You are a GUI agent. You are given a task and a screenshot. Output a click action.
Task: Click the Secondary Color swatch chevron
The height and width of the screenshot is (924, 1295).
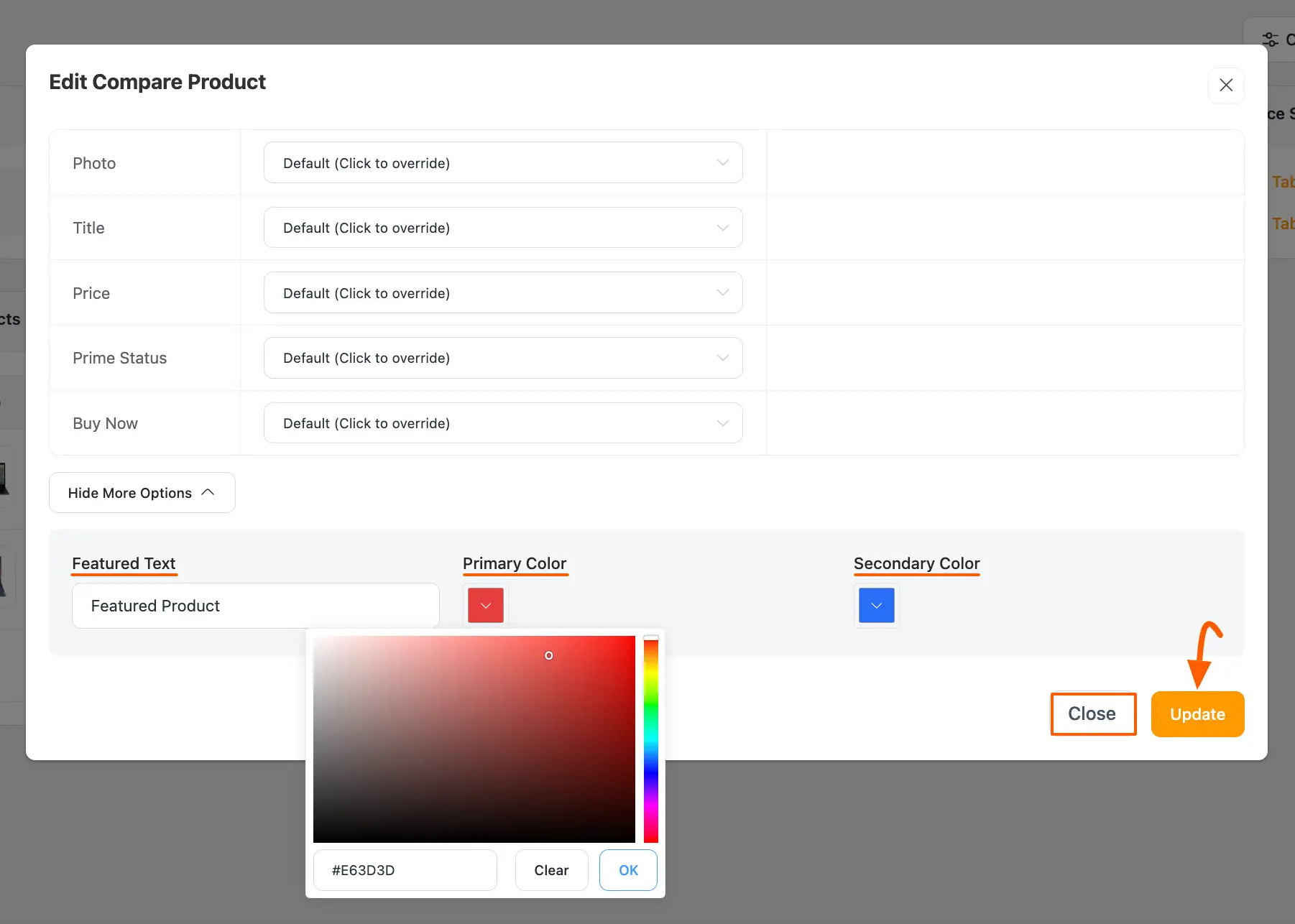point(876,605)
